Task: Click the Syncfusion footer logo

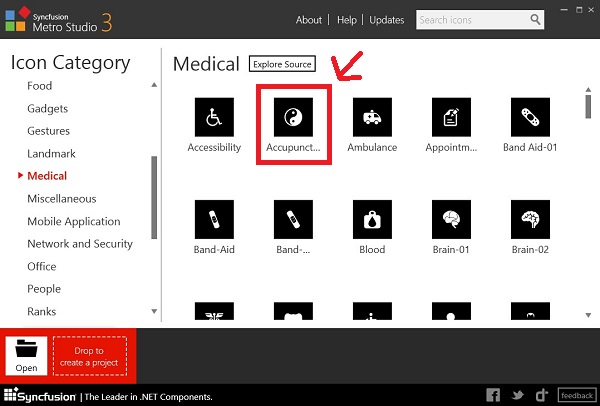Action: pos(40,396)
